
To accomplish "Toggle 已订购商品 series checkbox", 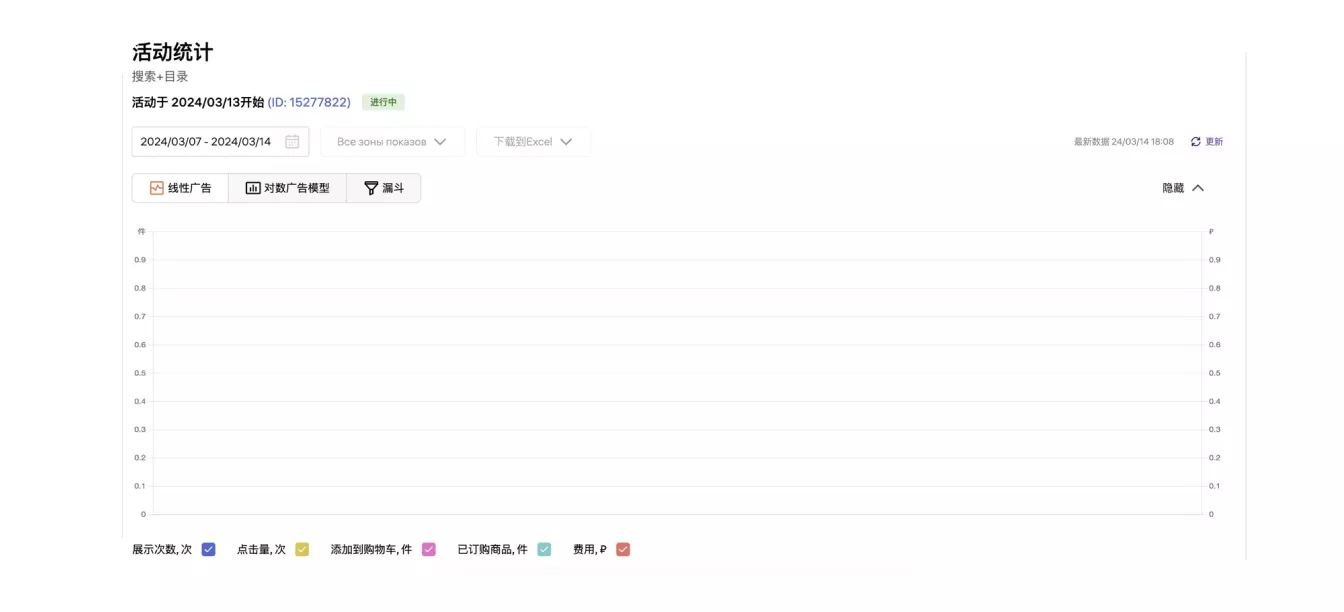I will pyautogui.click(x=544, y=549).
